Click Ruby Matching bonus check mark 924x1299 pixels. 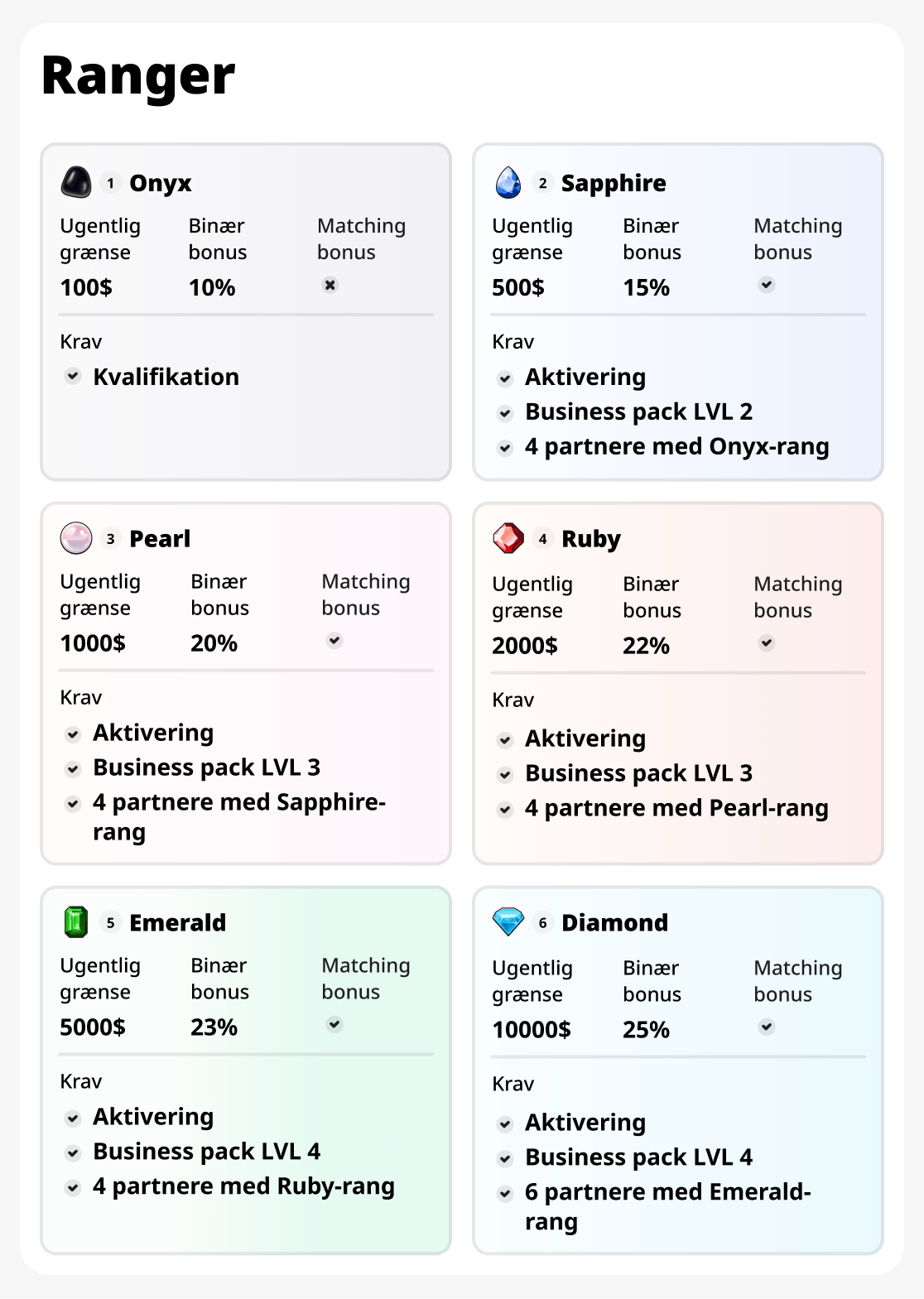coord(767,643)
